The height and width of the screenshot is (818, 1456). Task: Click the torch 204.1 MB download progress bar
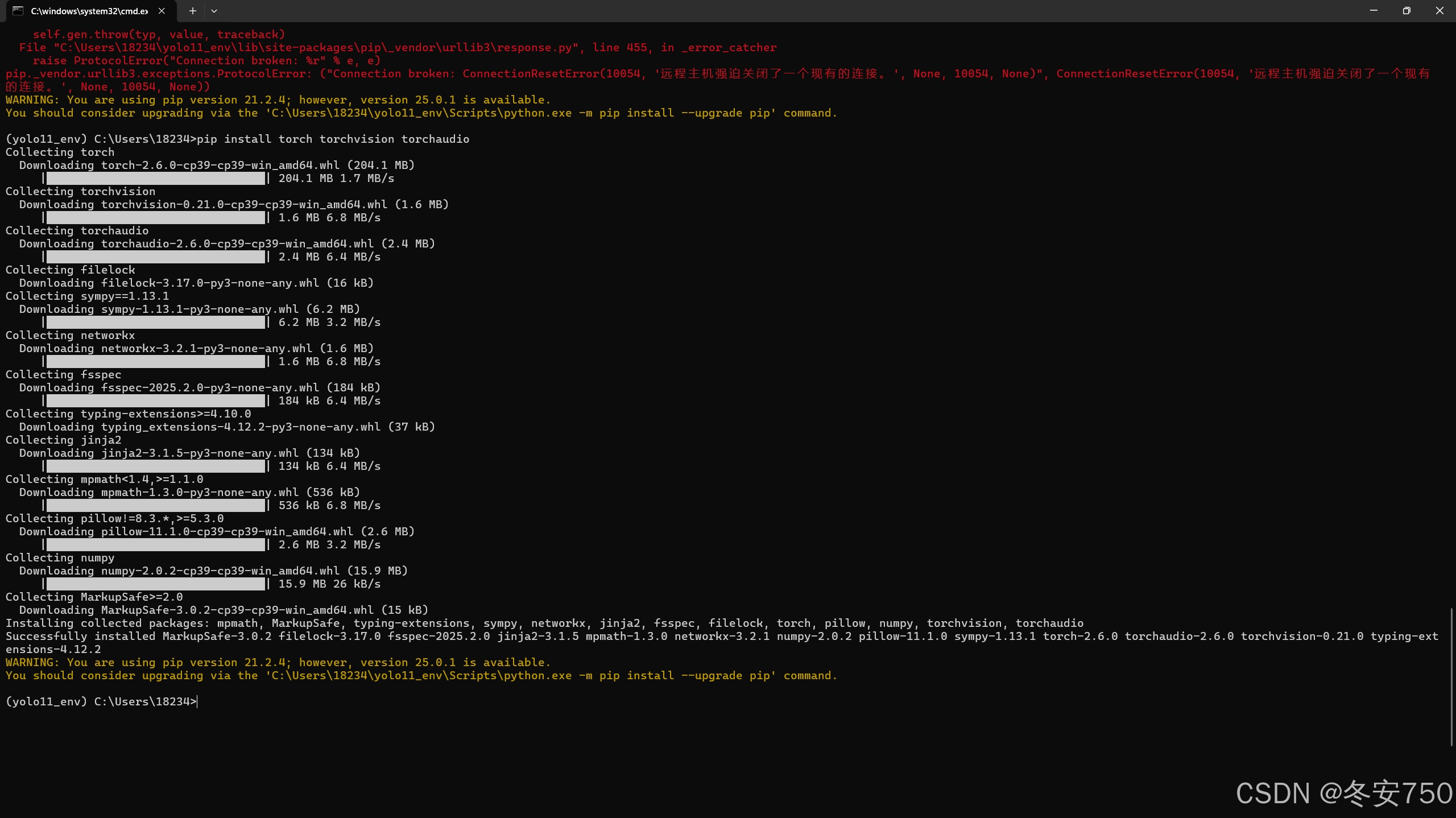point(155,179)
